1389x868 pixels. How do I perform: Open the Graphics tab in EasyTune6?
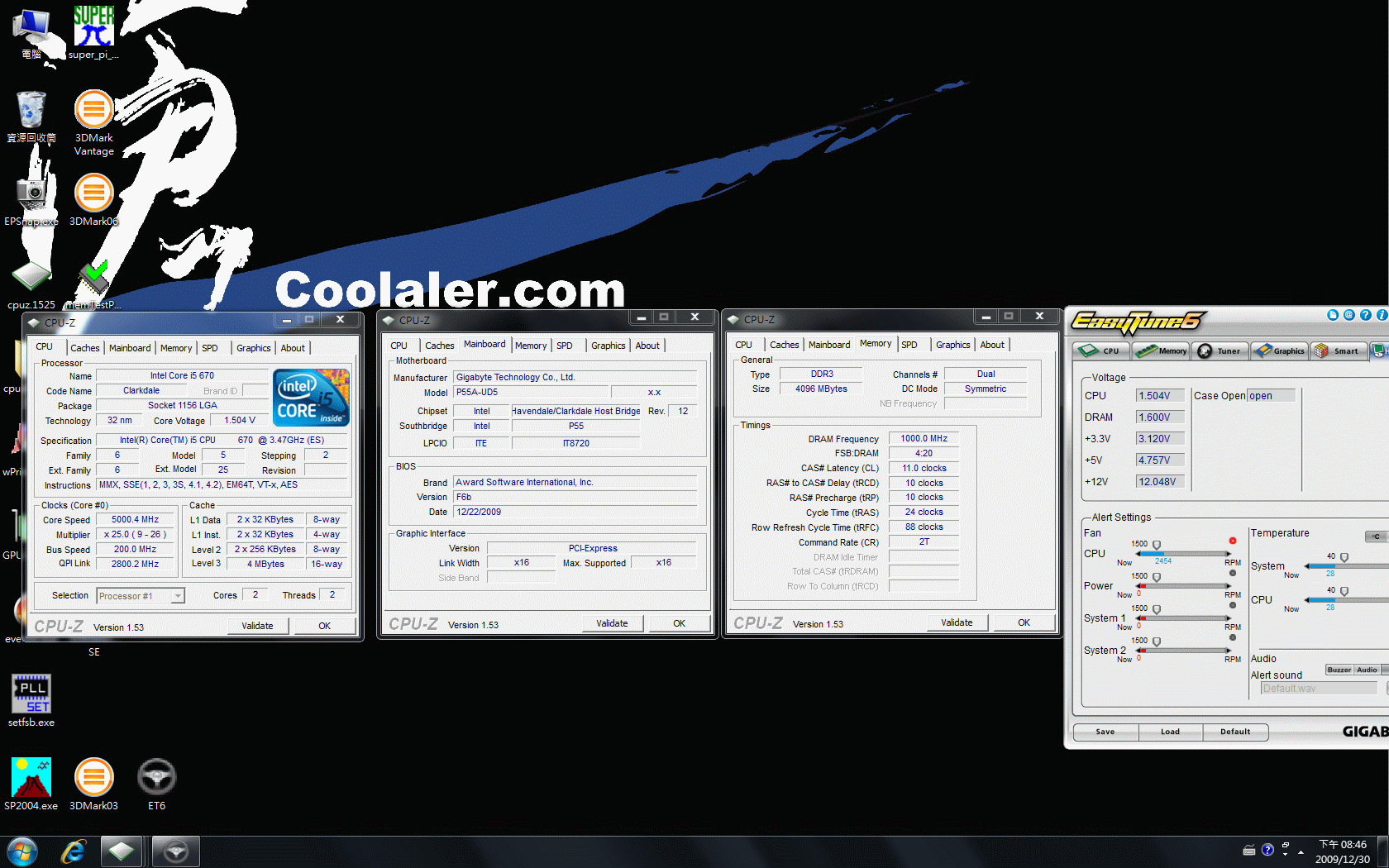point(1279,351)
